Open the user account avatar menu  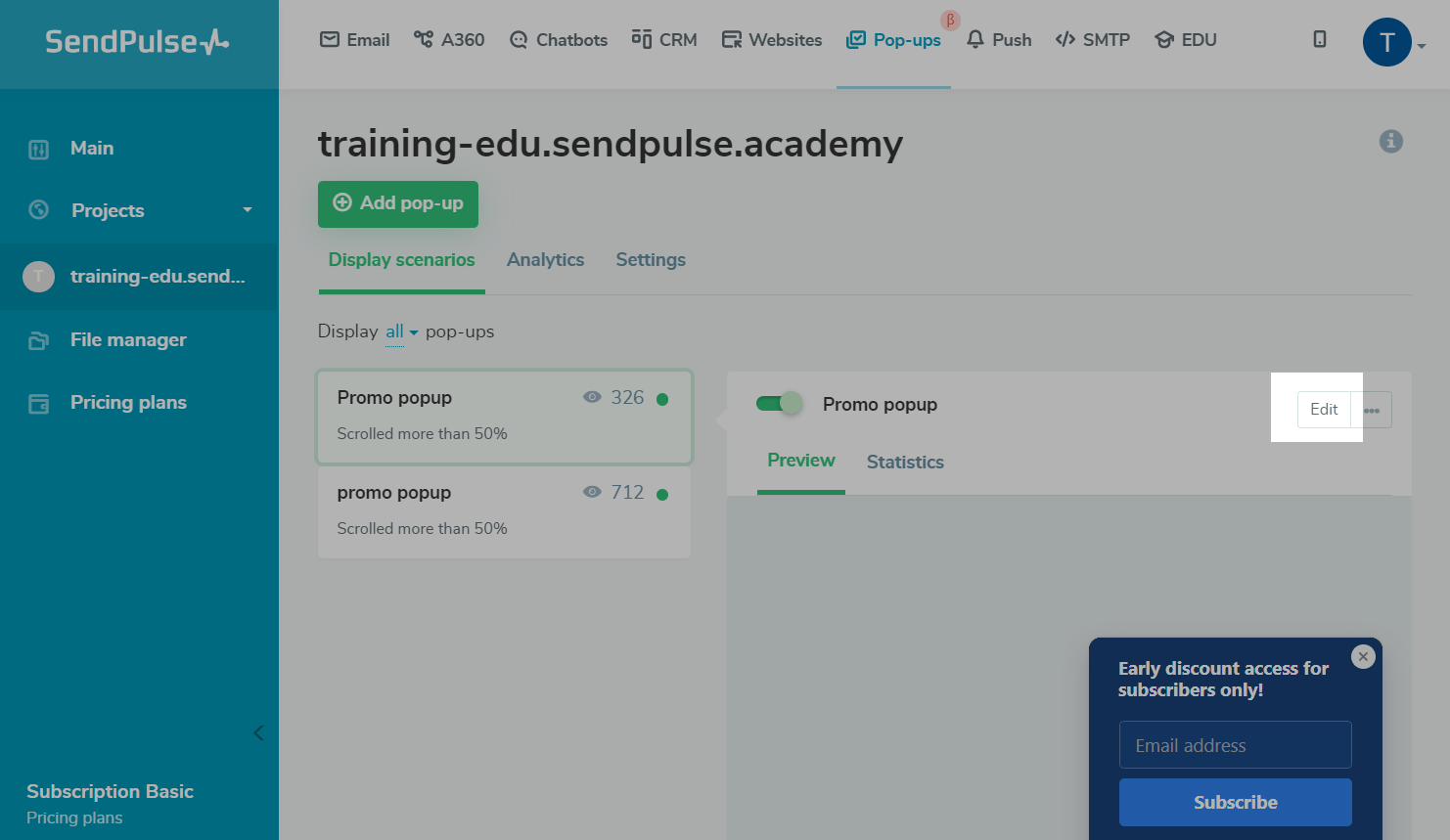point(1387,42)
